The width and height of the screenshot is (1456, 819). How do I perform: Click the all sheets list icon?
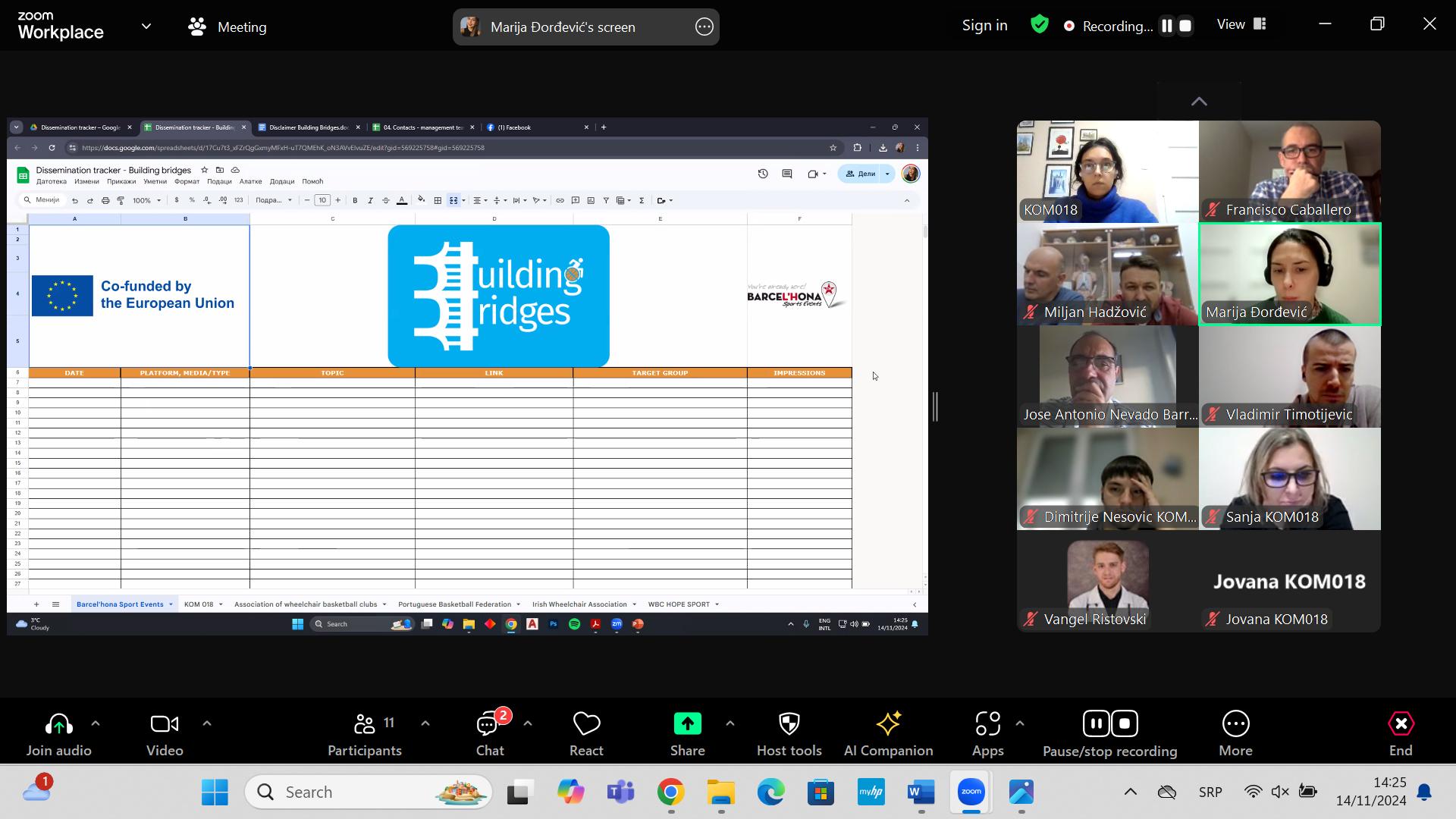[55, 604]
